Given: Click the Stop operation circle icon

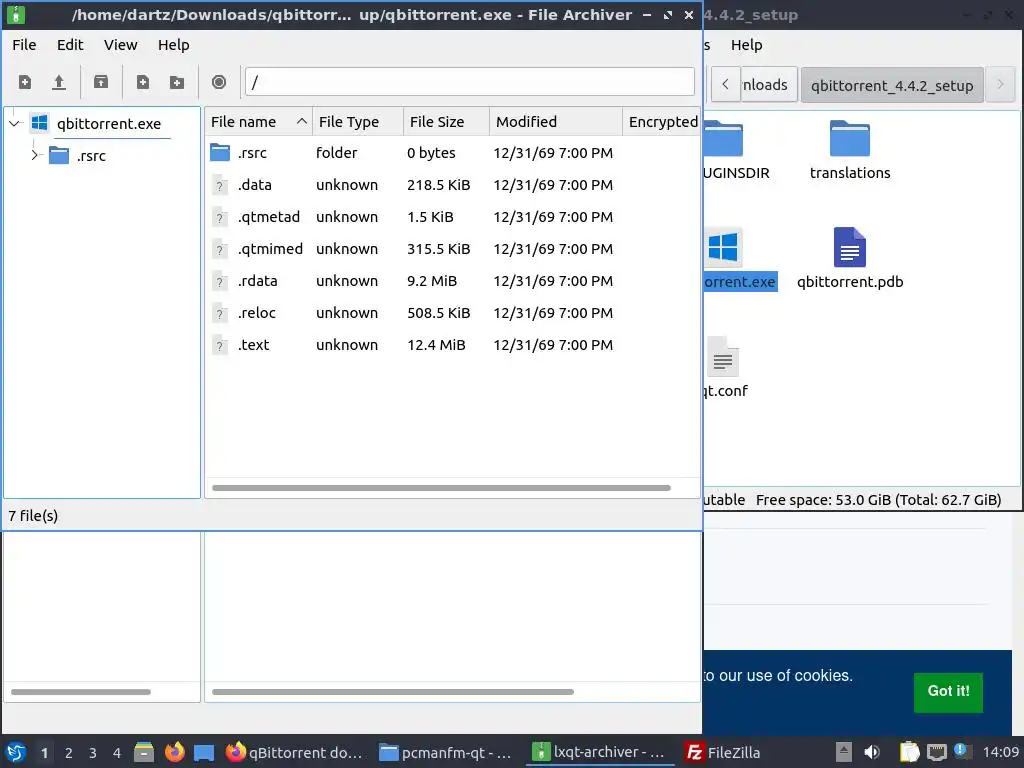Looking at the screenshot, I should (219, 82).
